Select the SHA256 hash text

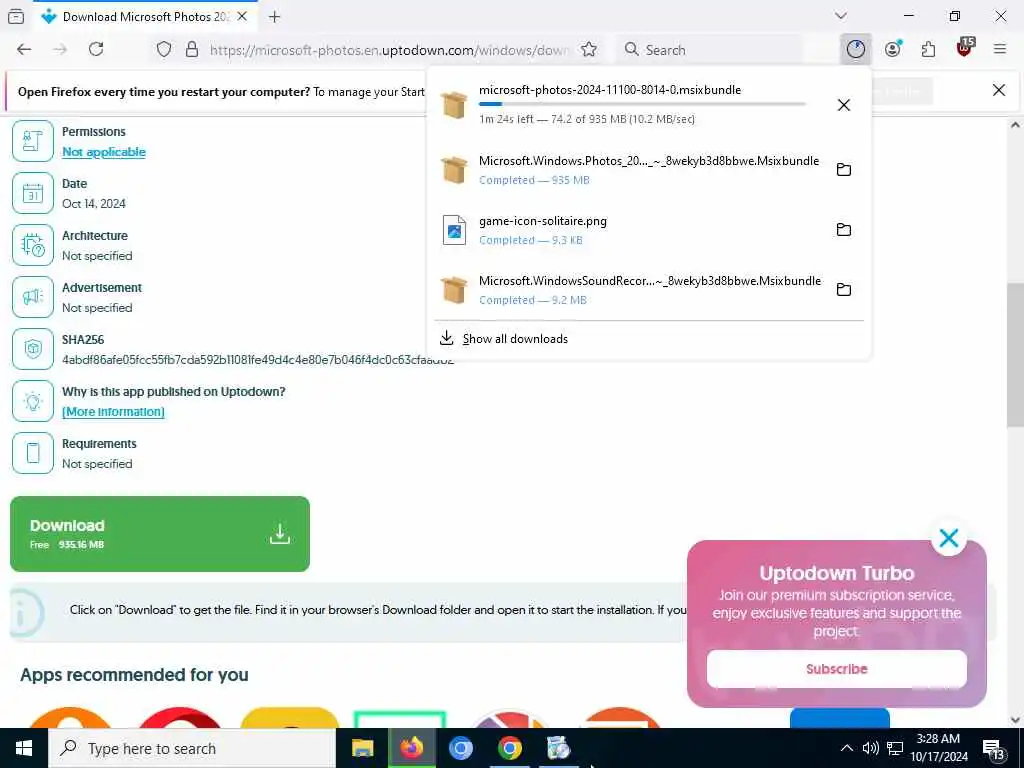pyautogui.click(x=257, y=360)
